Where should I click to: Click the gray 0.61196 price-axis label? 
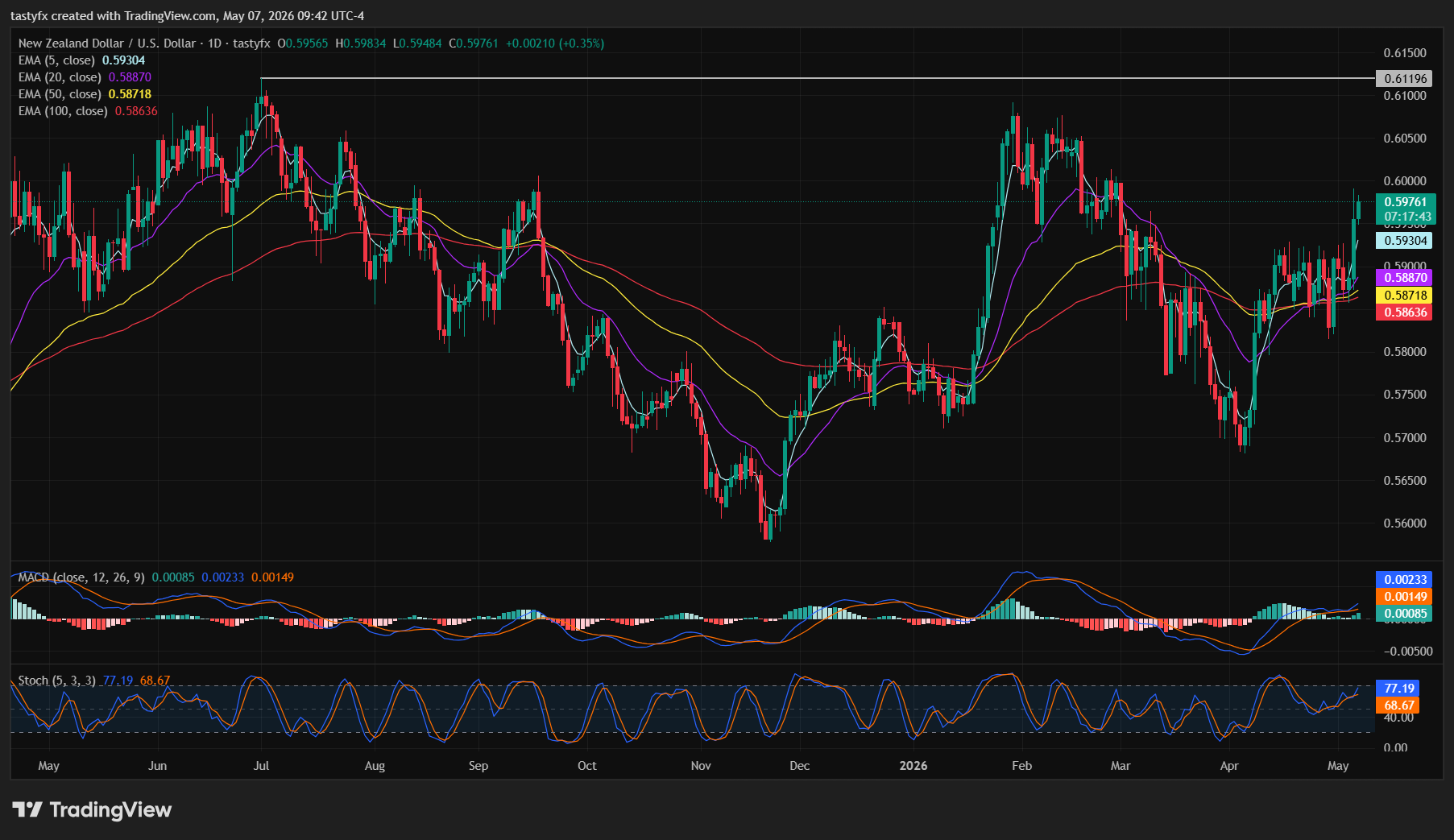click(1405, 78)
